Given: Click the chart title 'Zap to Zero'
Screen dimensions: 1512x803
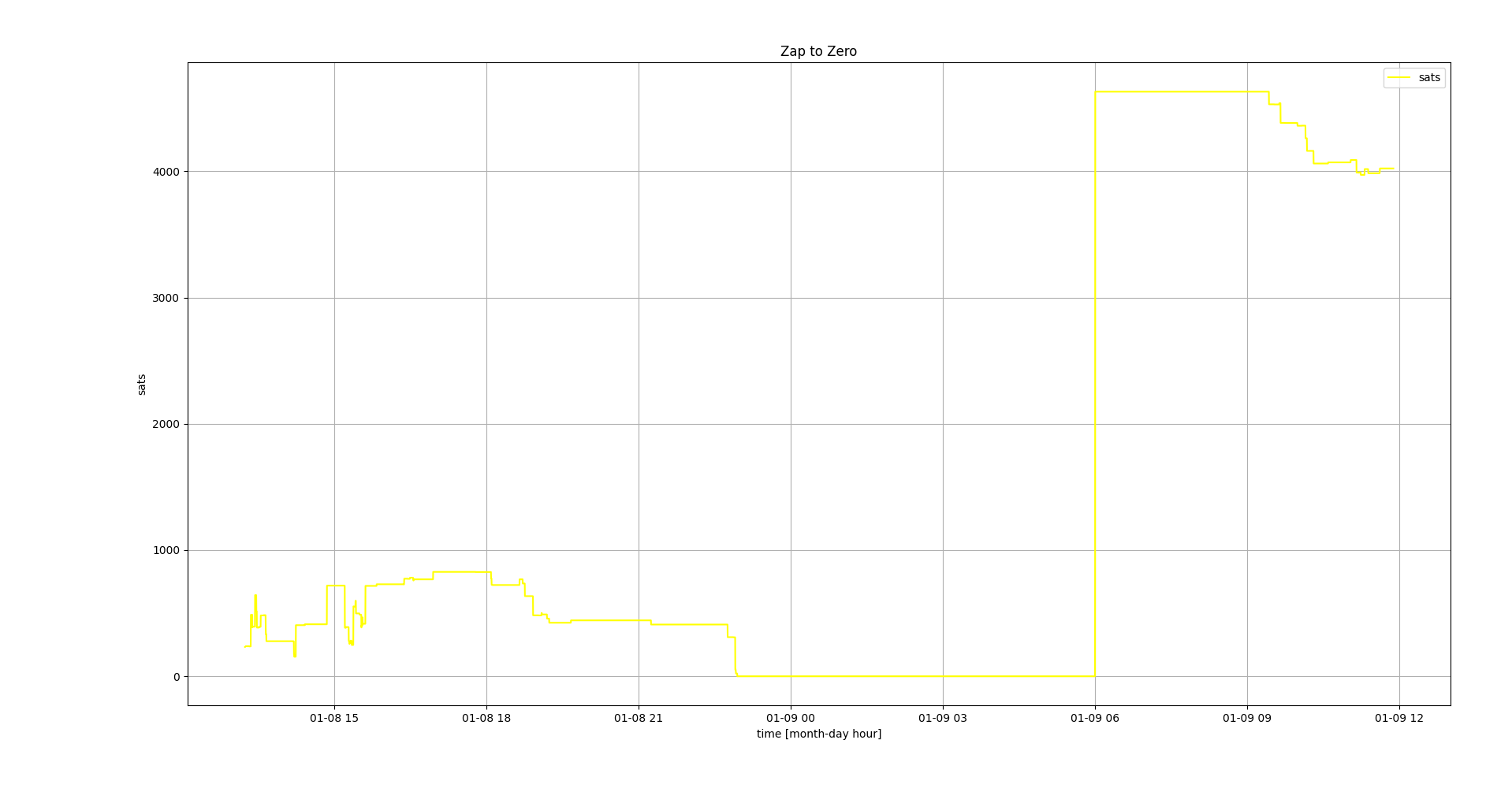Looking at the screenshot, I should point(818,51).
